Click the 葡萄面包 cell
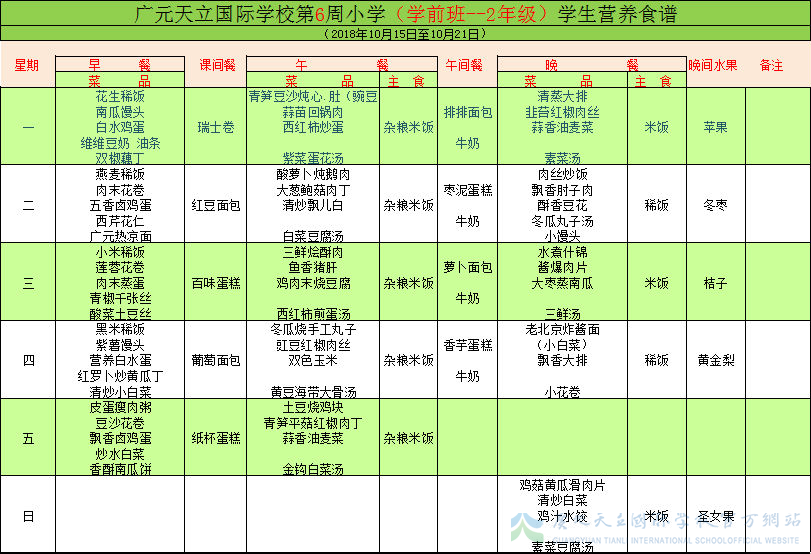Viewport: 811px width, 554px height. pos(216,360)
